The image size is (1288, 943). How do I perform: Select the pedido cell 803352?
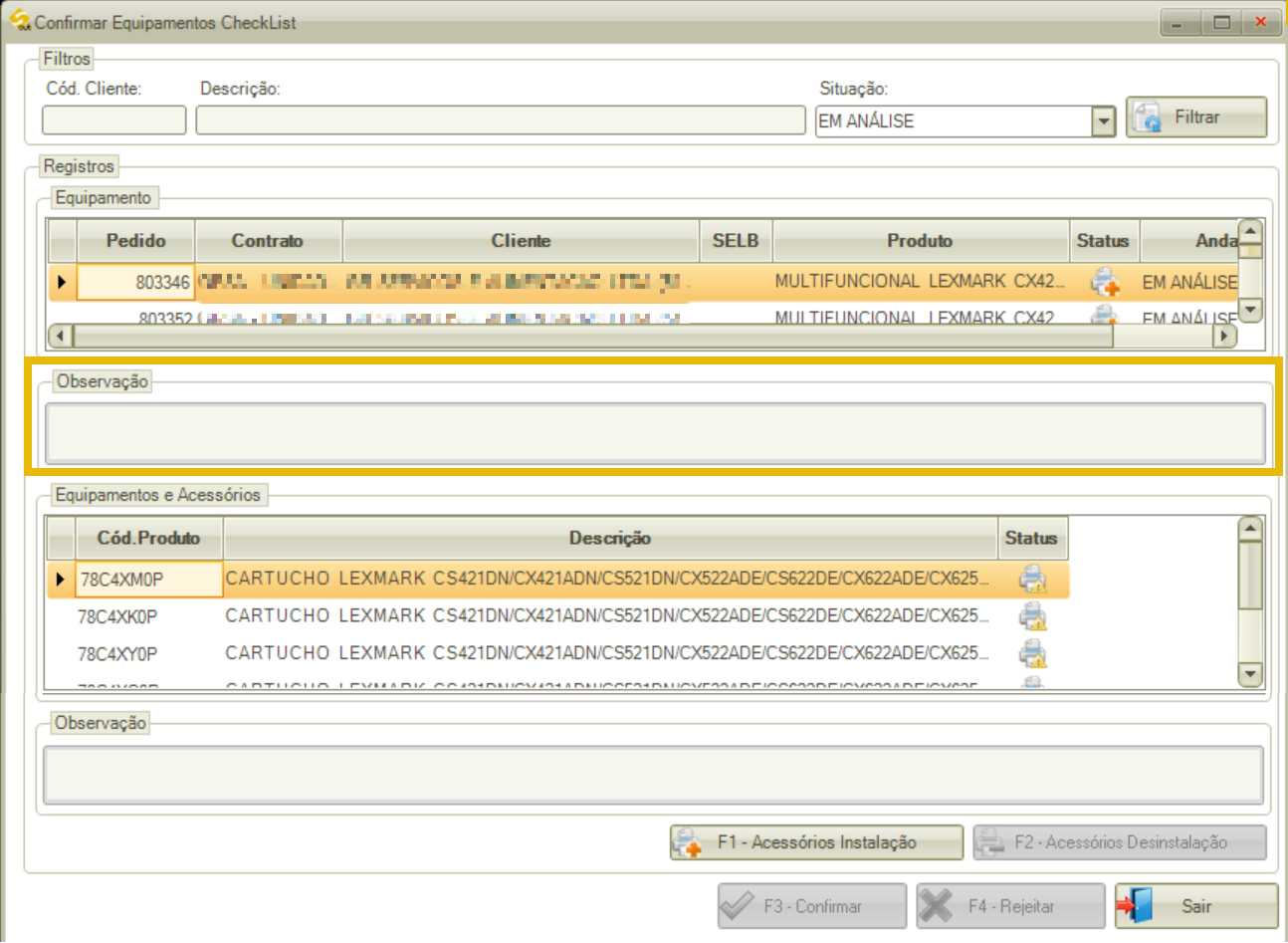(x=135, y=317)
